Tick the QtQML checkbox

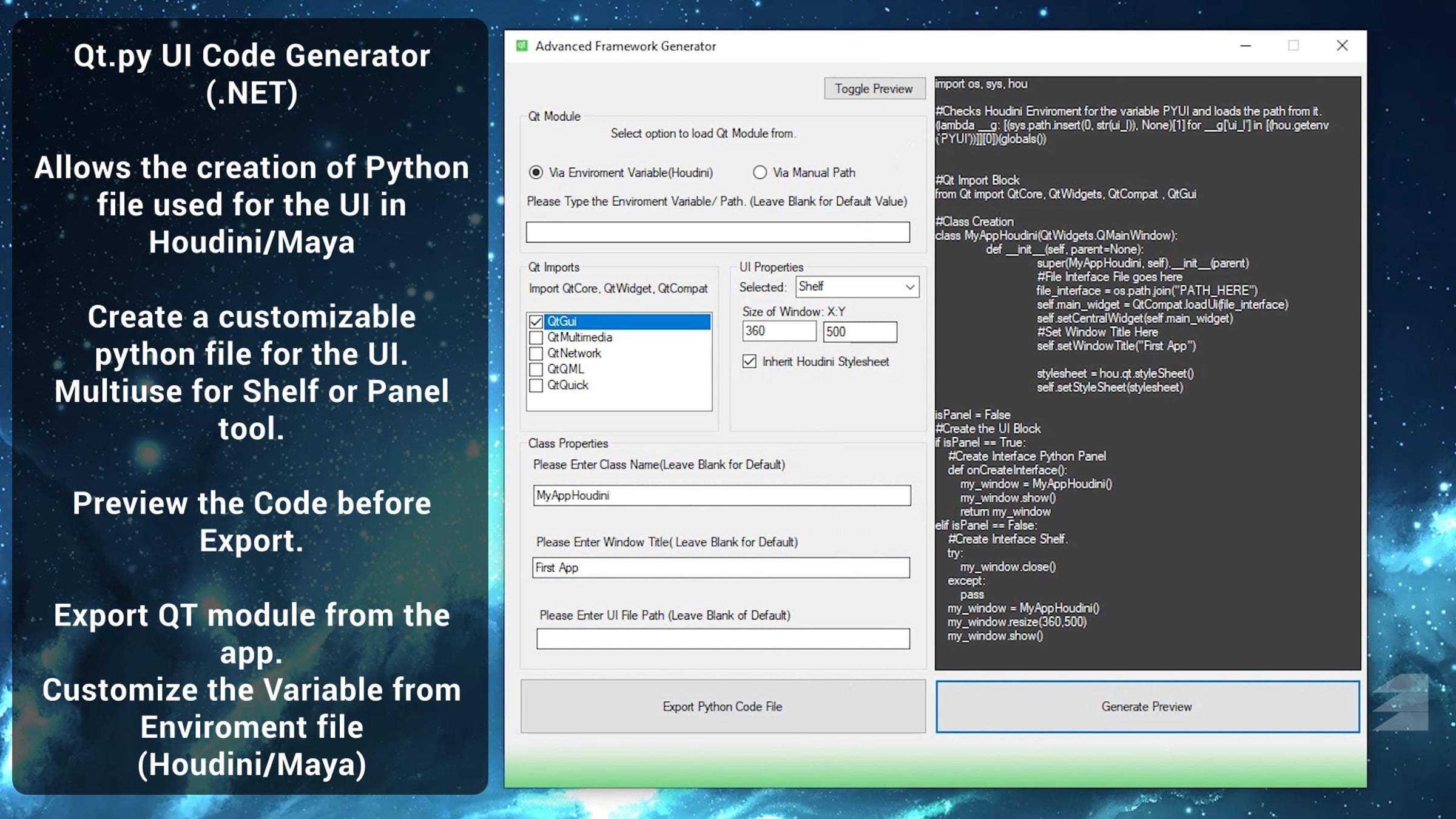pyautogui.click(x=536, y=369)
